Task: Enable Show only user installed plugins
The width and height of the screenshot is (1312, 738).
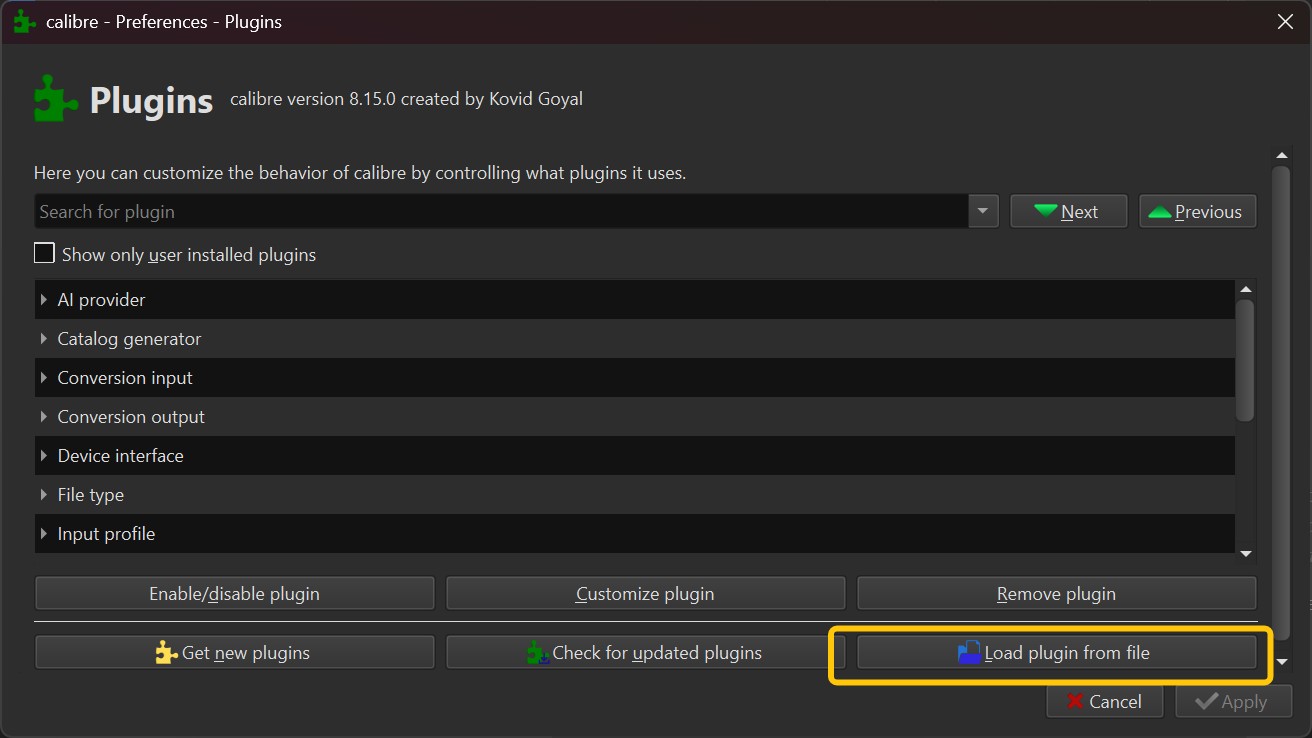Action: point(44,253)
